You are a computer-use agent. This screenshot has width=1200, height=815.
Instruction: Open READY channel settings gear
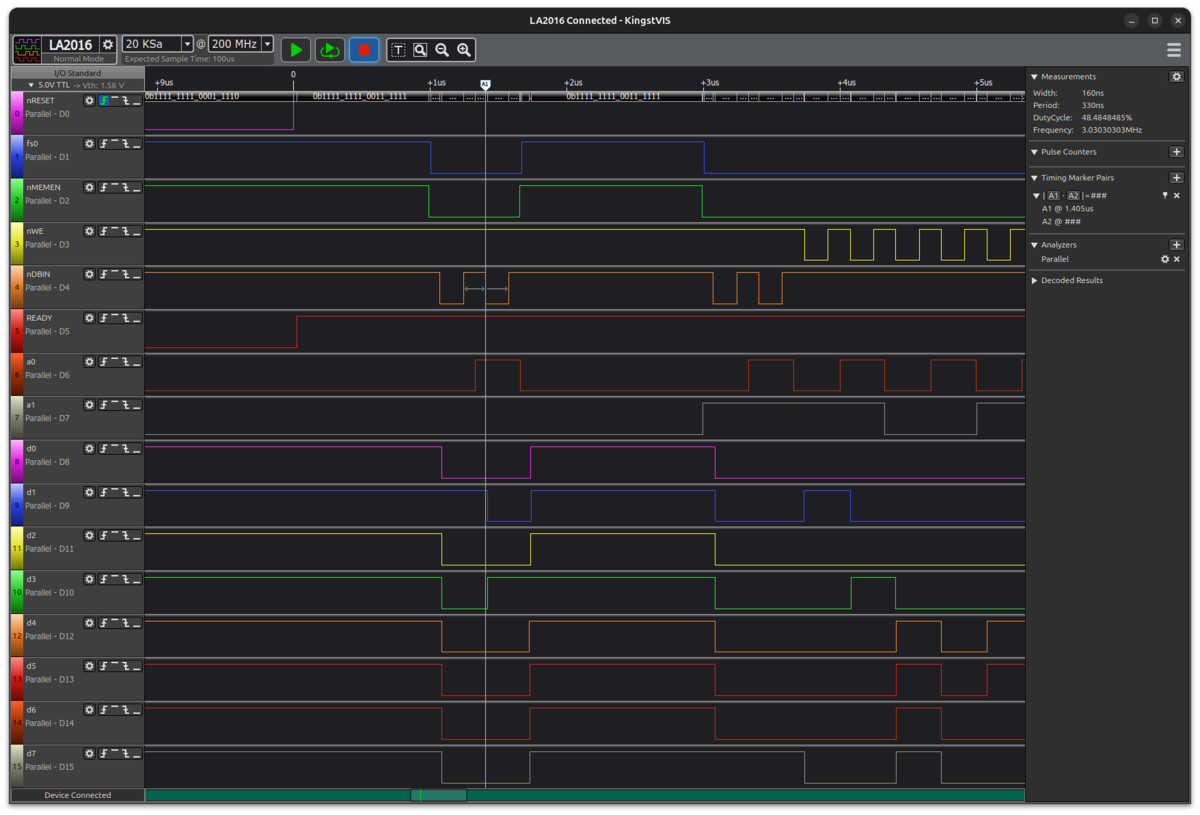click(89, 318)
